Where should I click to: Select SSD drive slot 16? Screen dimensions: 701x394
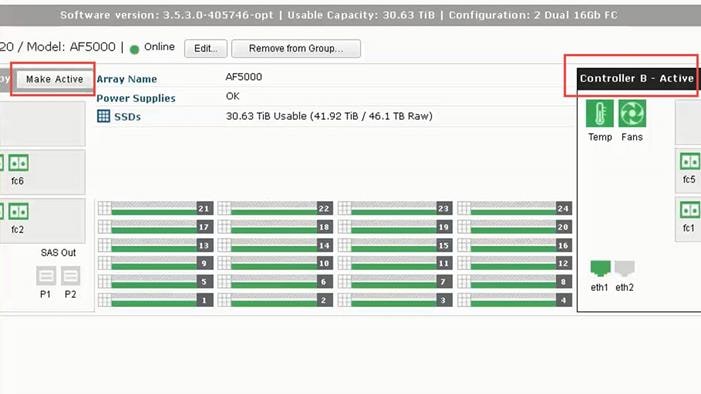(515, 245)
